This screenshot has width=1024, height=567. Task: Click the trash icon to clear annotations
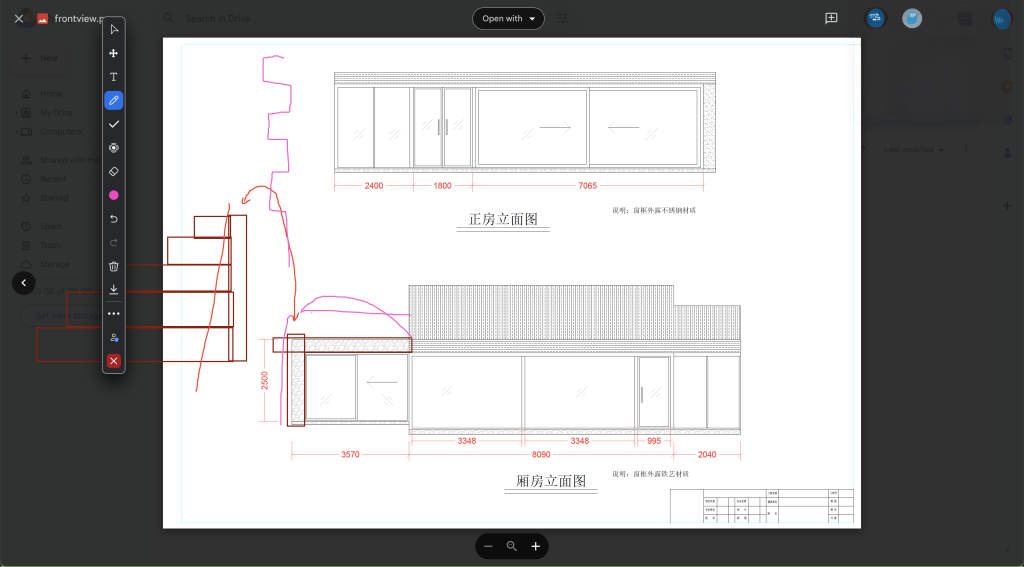pos(114,266)
